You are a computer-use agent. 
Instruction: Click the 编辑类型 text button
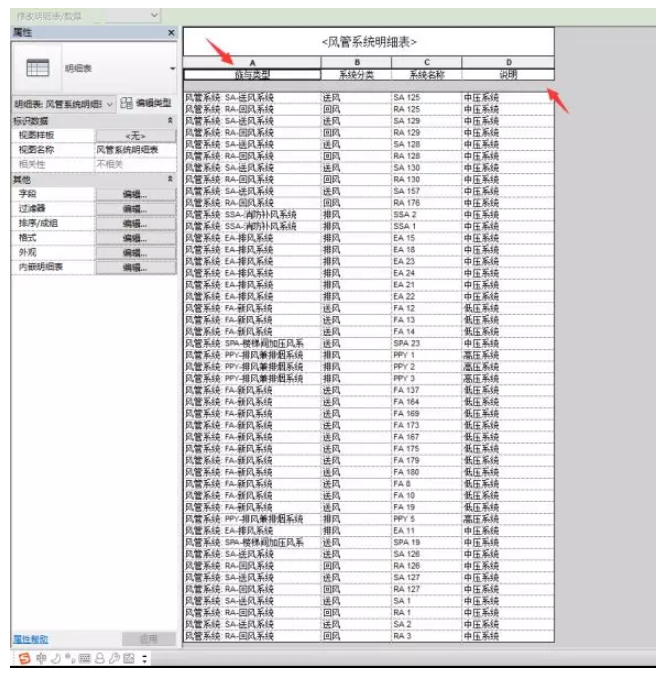point(153,103)
